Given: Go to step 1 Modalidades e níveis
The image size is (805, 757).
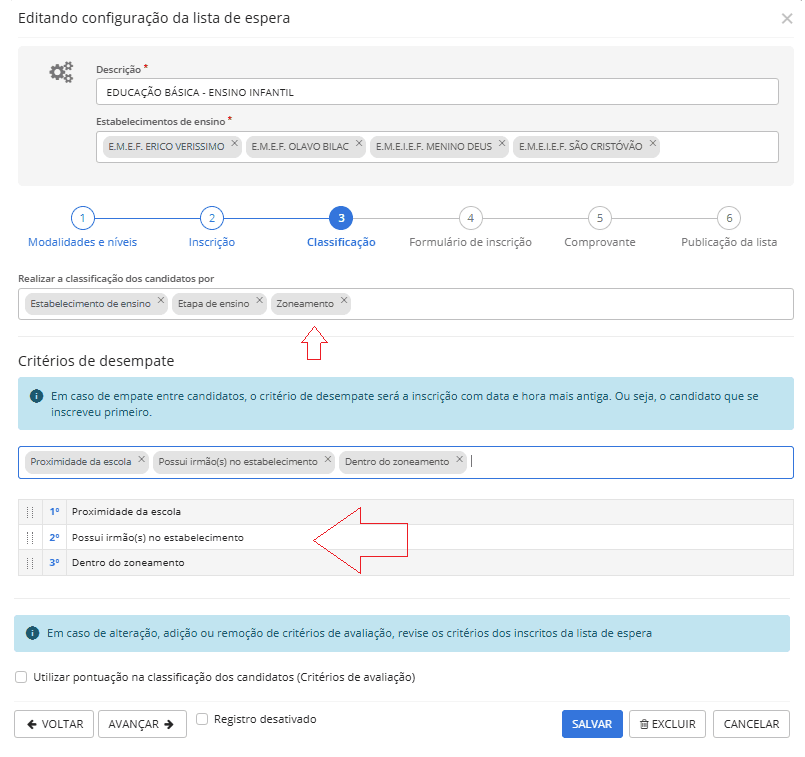Looking at the screenshot, I should click(x=83, y=218).
